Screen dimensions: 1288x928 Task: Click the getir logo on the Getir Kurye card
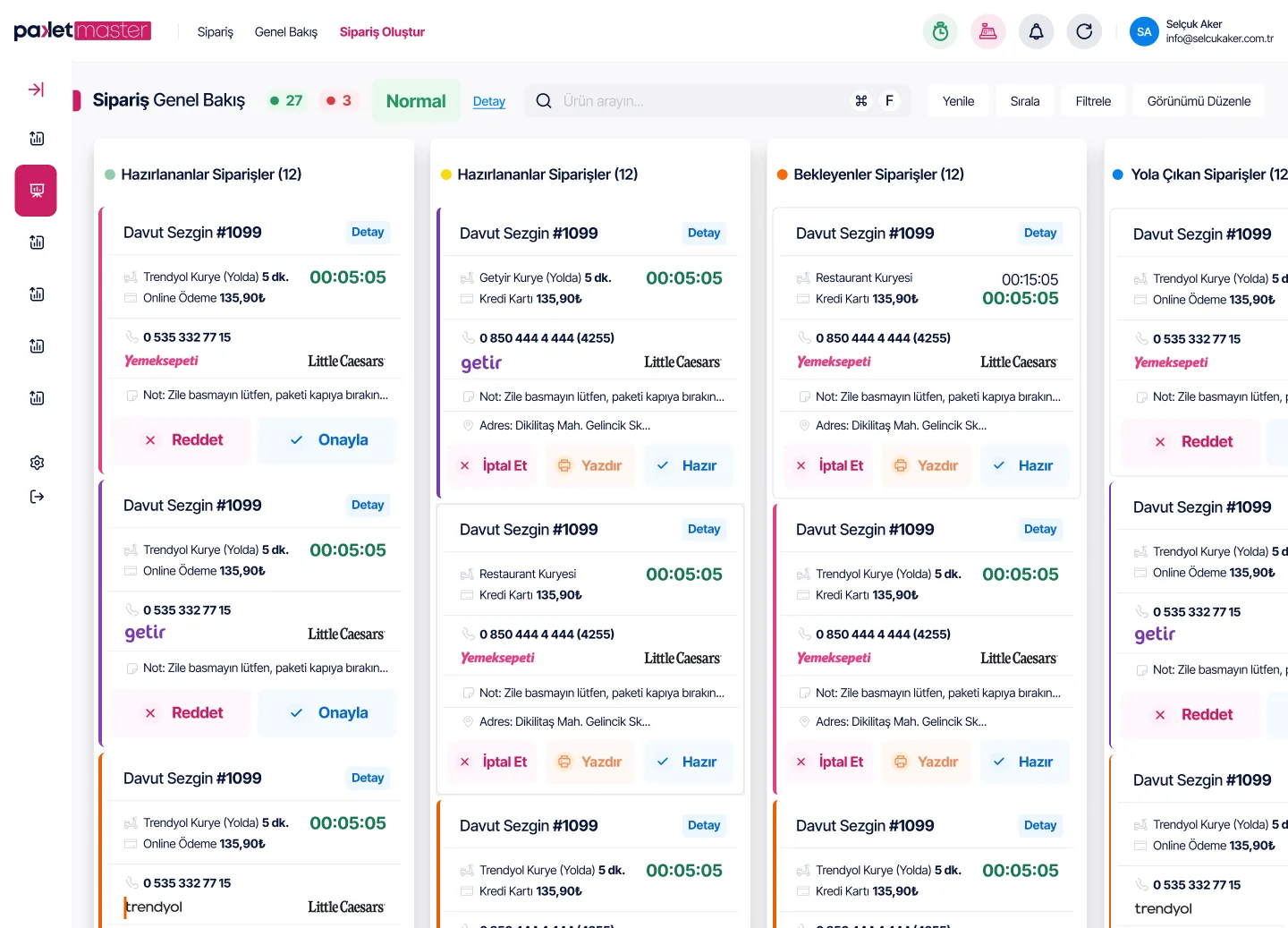point(481,362)
